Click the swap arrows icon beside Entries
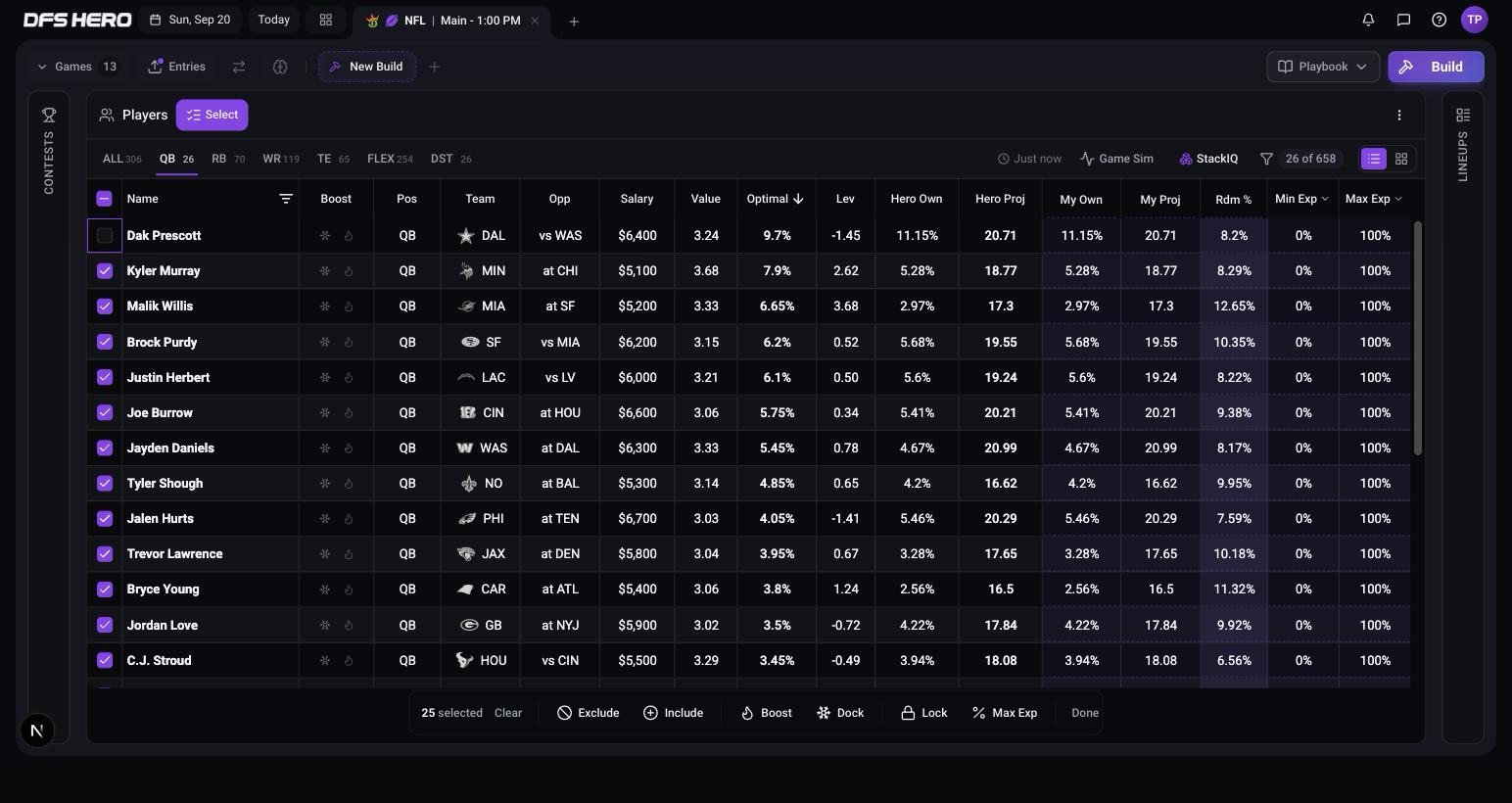1512x803 pixels. click(239, 67)
